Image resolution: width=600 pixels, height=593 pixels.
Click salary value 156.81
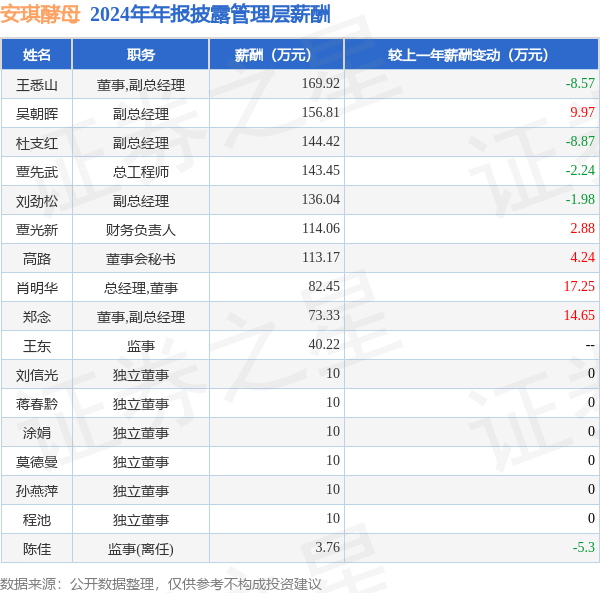point(320,112)
